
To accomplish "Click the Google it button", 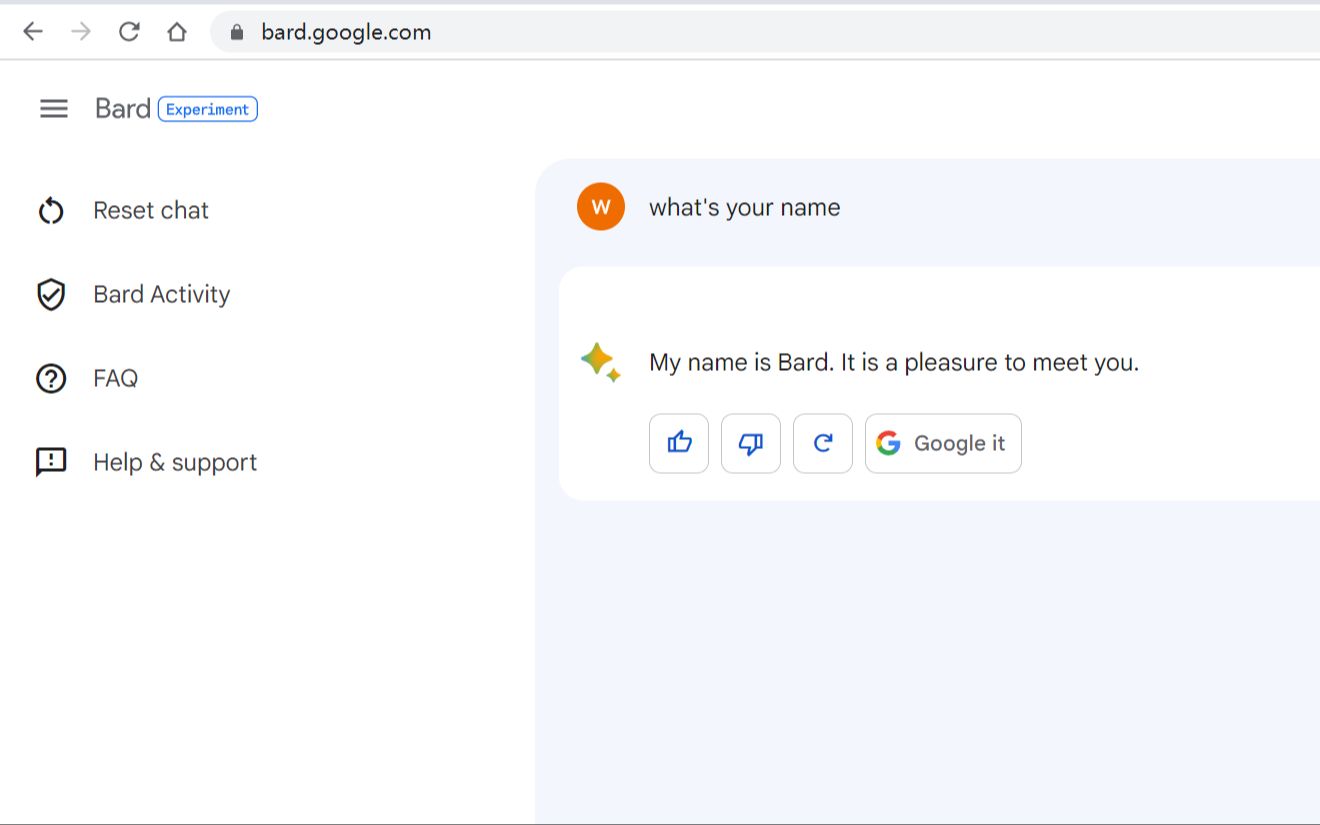I will pos(942,443).
